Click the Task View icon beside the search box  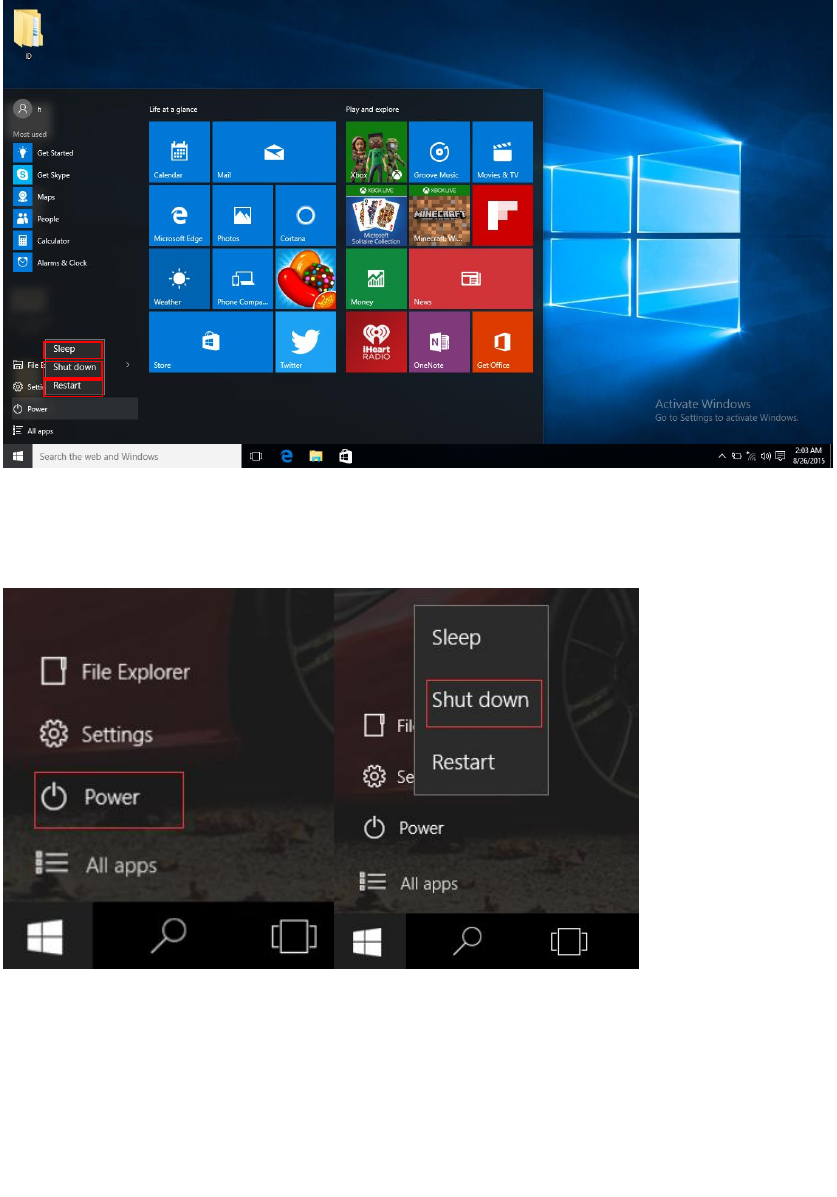[256, 457]
